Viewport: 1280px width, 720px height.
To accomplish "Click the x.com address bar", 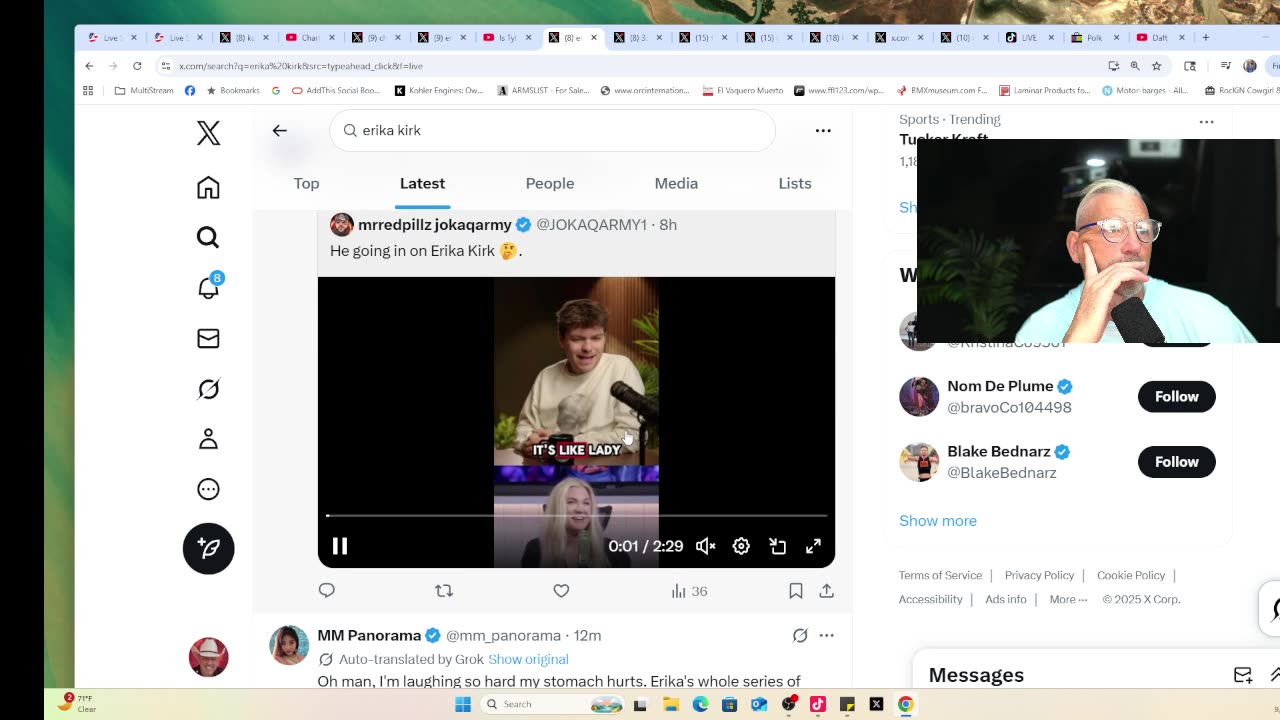I will (x=630, y=66).
